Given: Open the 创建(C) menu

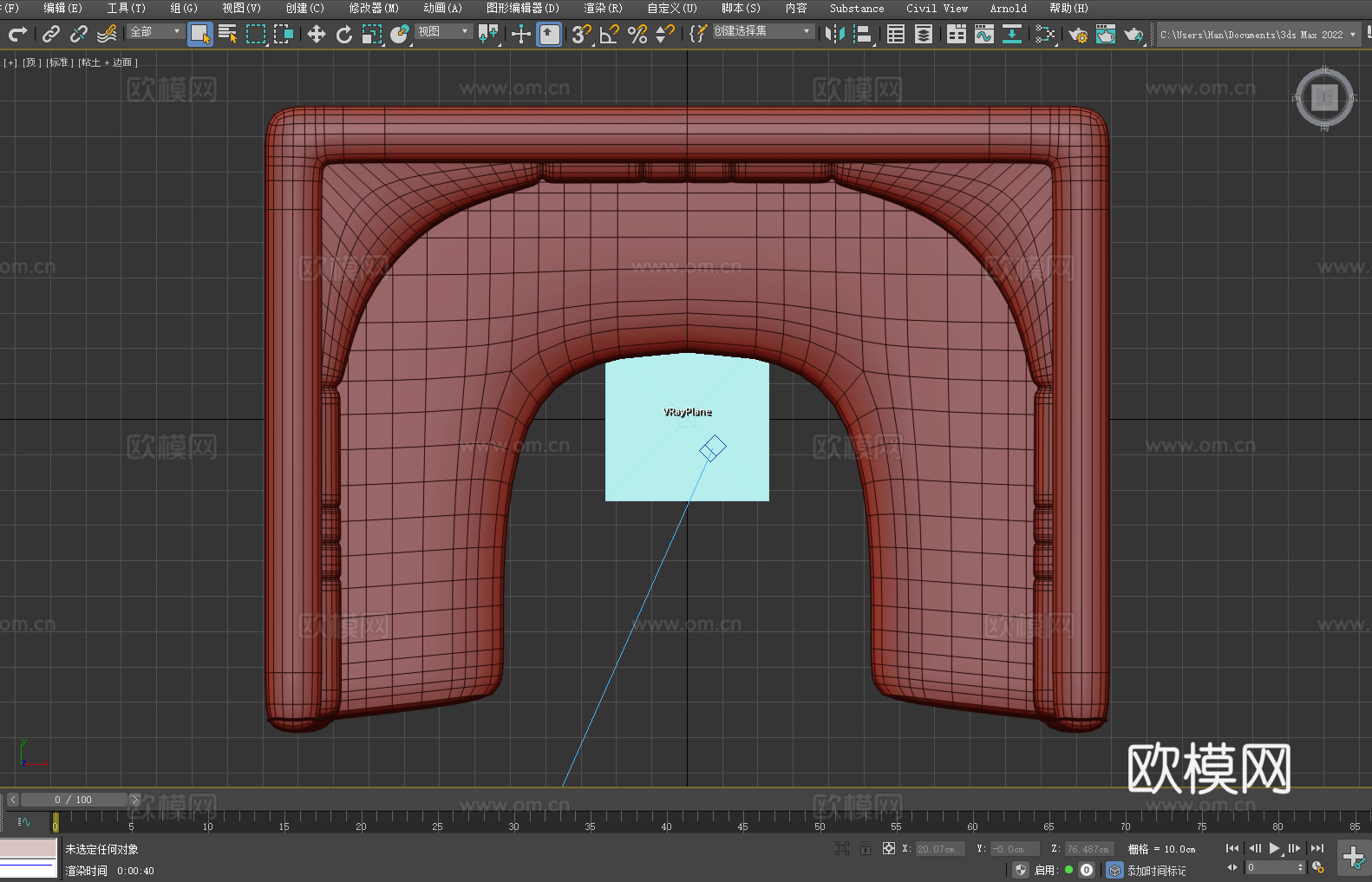Looking at the screenshot, I should pos(304,8).
